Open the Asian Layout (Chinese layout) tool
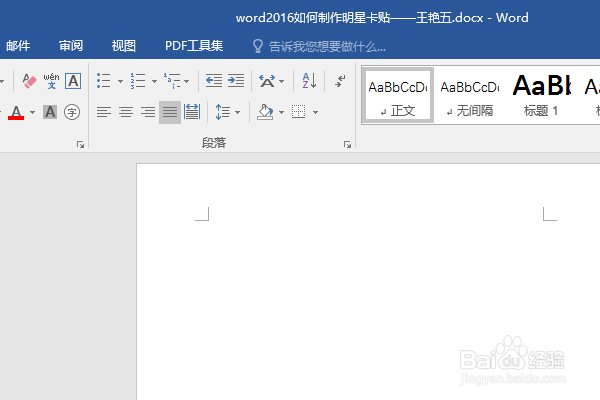The height and width of the screenshot is (400, 600). [x=267, y=81]
